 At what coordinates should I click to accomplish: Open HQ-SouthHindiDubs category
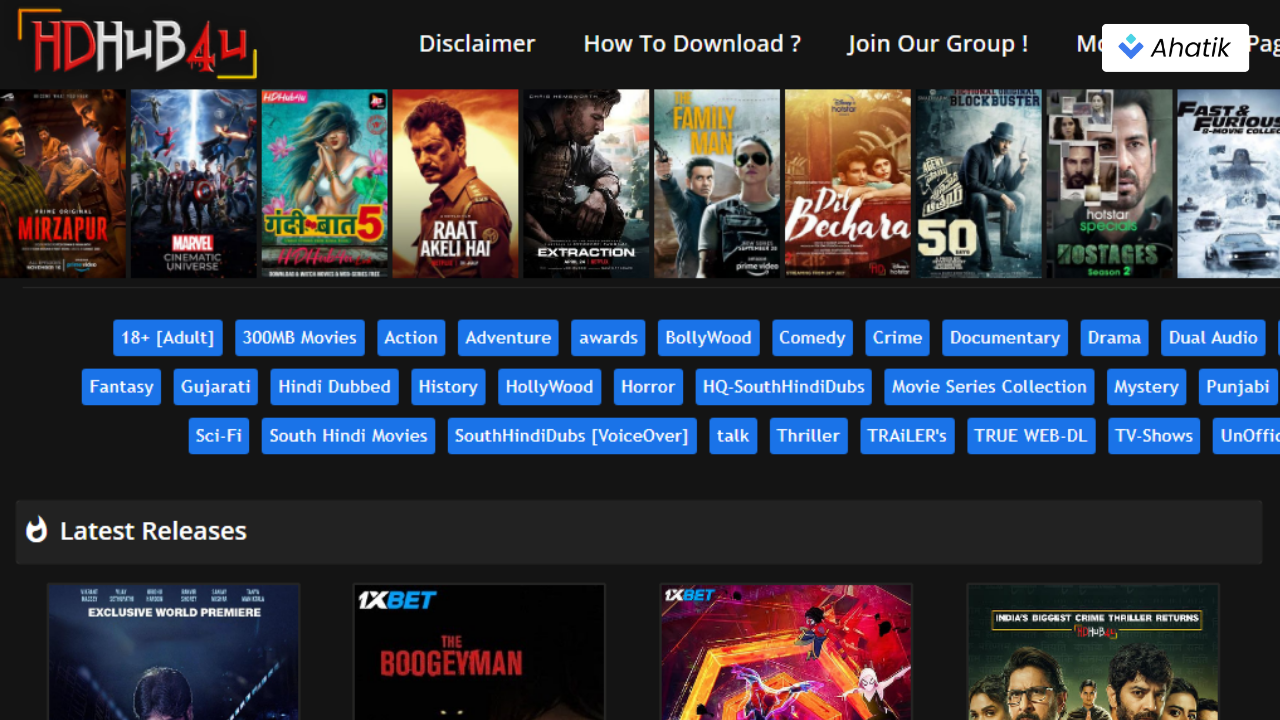[784, 387]
